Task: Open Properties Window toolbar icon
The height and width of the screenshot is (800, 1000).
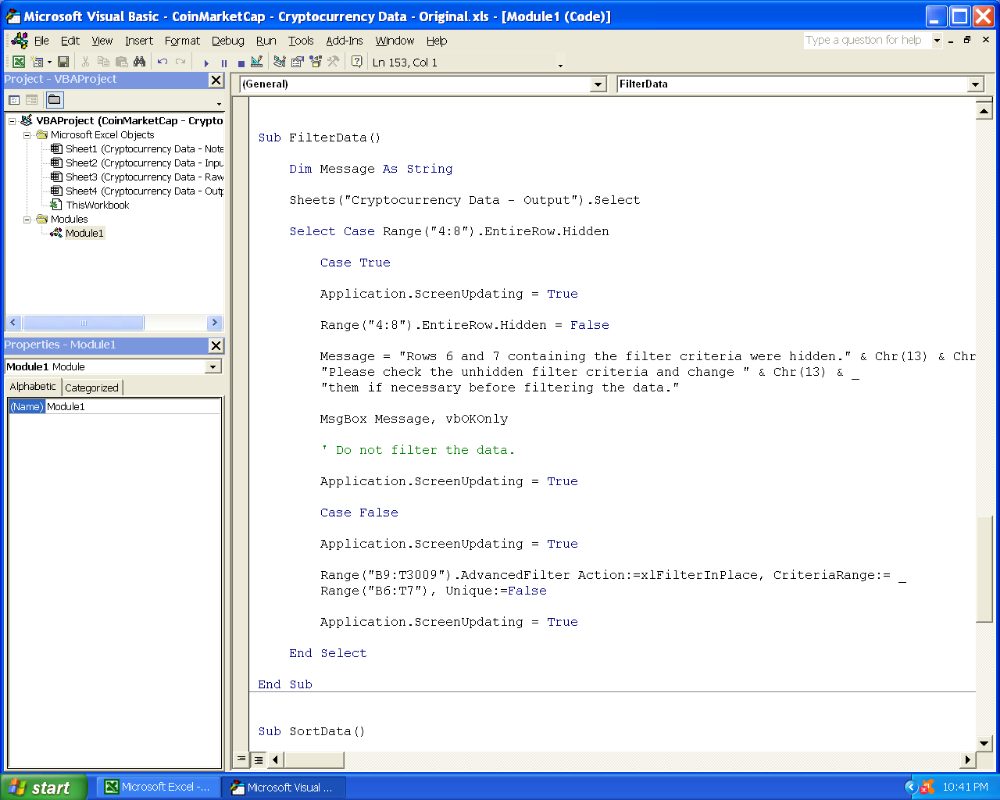Action: click(297, 62)
